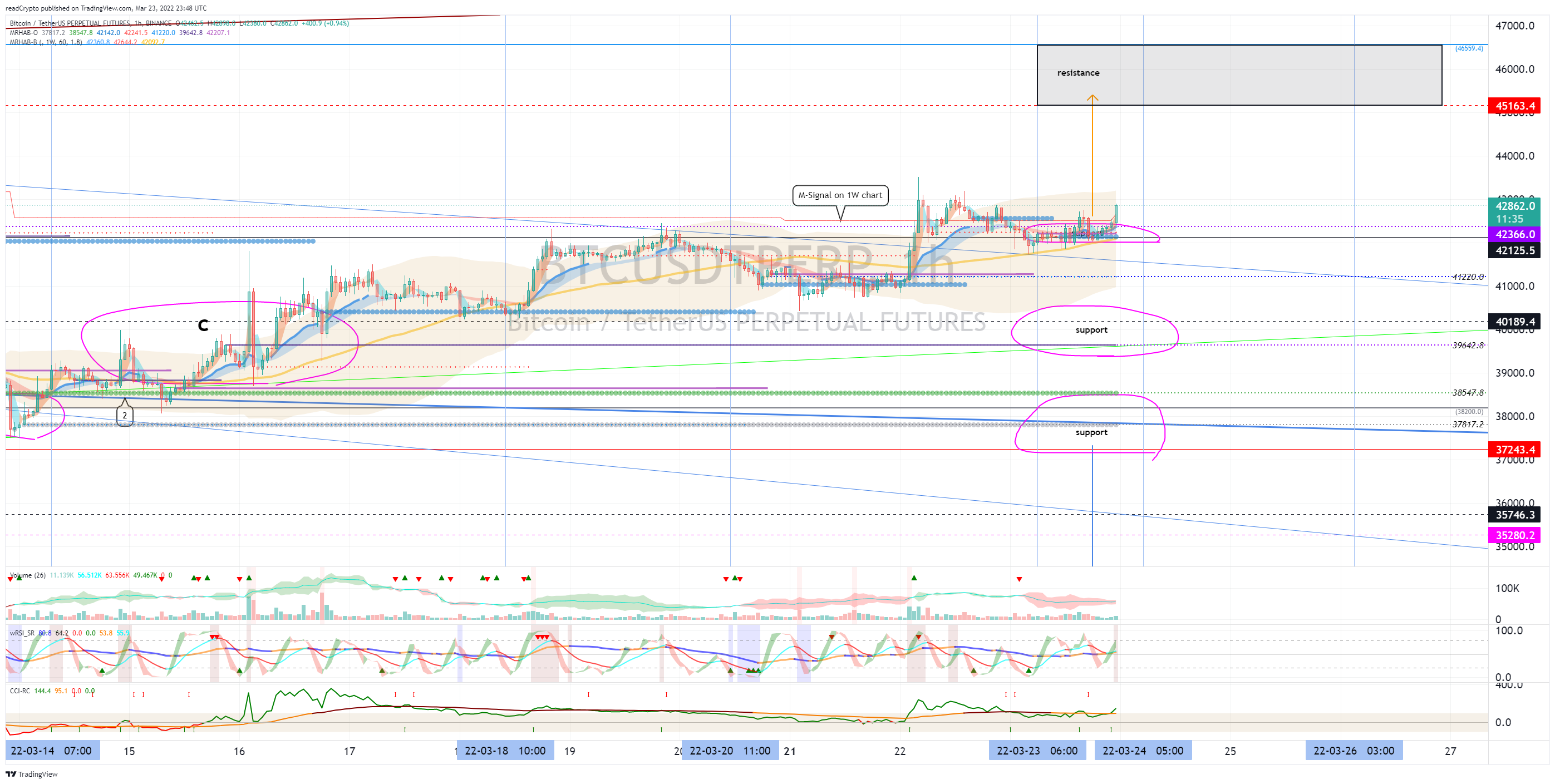Click the red 45163.4 price label
This screenshot has width=1555, height=784.
point(1514,106)
